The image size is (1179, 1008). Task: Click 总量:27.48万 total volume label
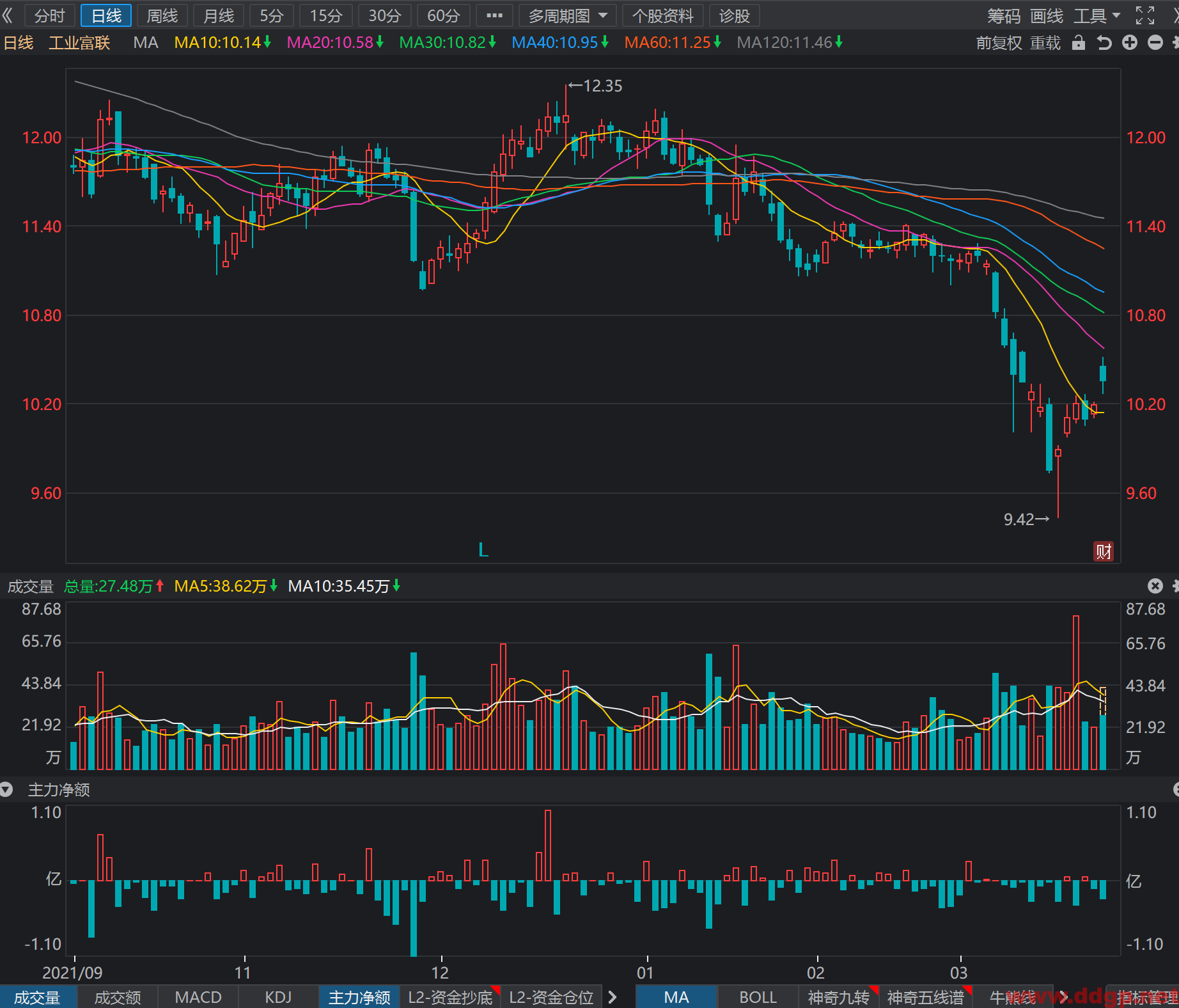pyautogui.click(x=114, y=586)
